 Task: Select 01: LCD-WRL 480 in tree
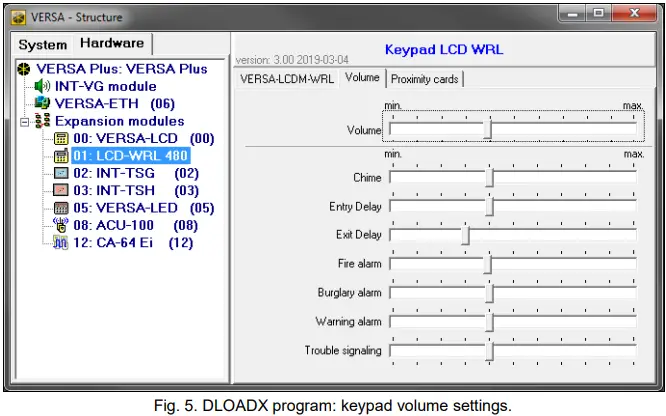pyautogui.click(x=131, y=156)
